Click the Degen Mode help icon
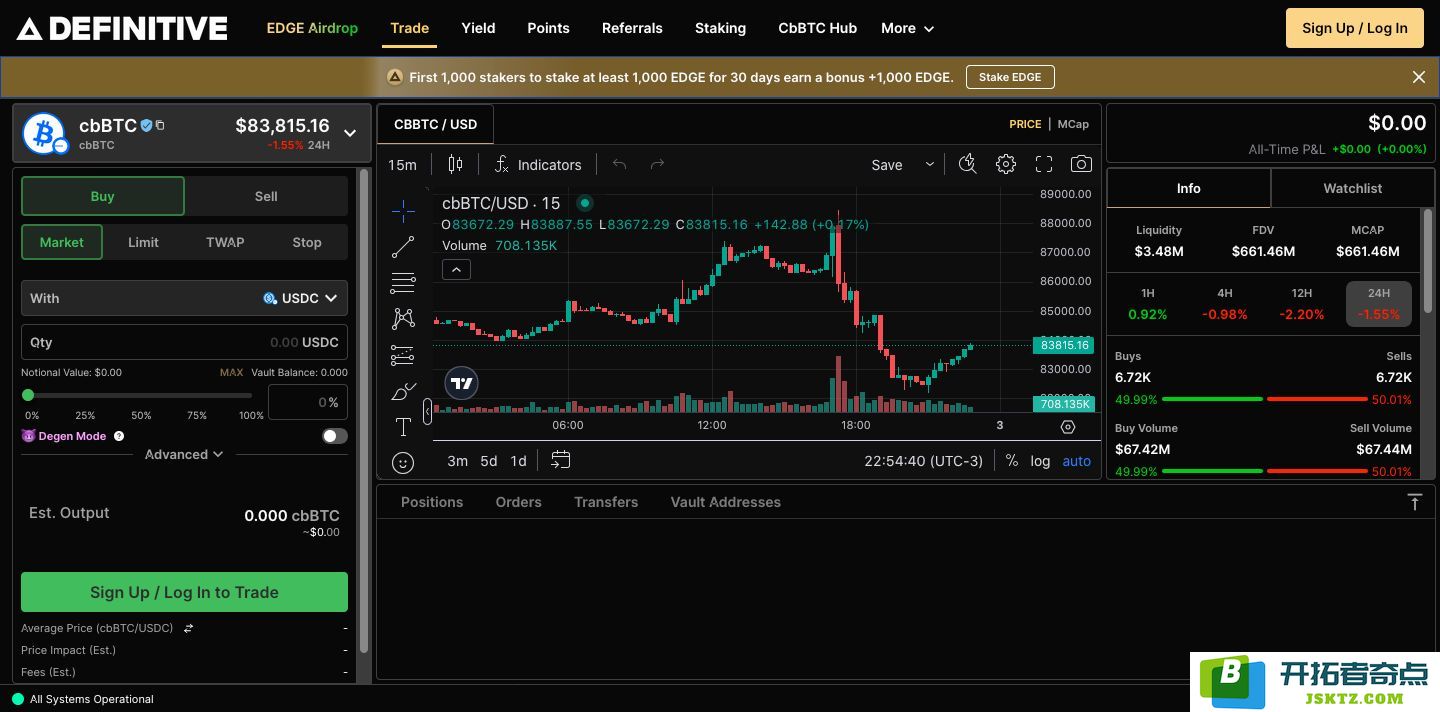1440x712 pixels. tap(119, 436)
